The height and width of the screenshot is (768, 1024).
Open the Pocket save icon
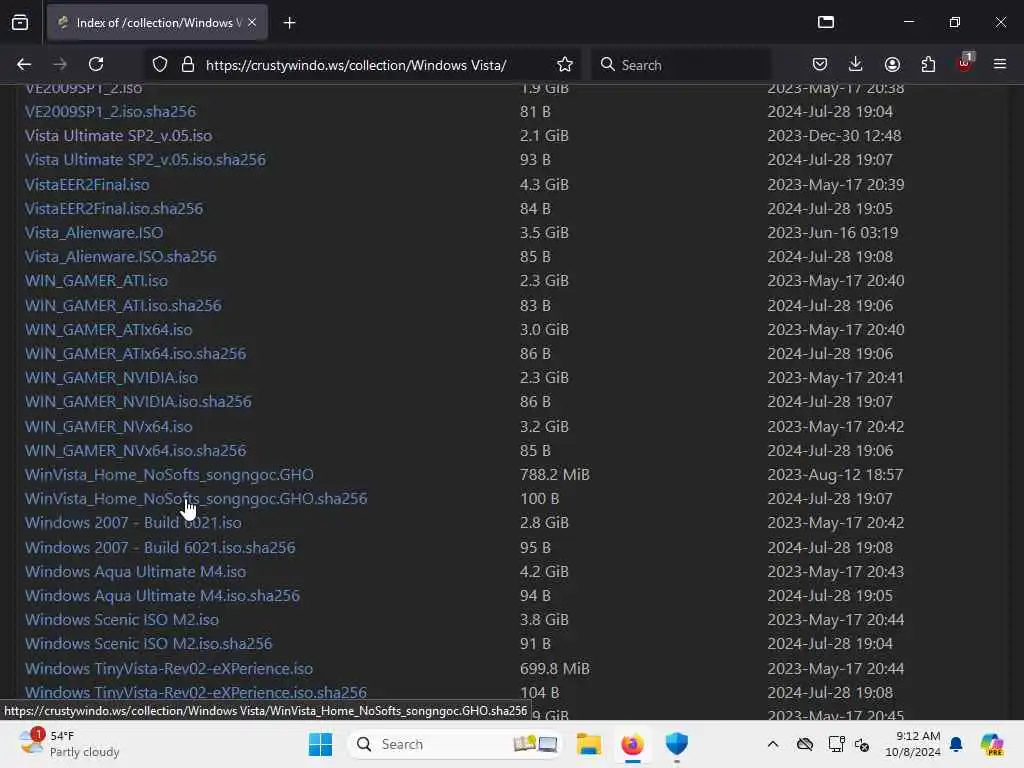(x=820, y=64)
